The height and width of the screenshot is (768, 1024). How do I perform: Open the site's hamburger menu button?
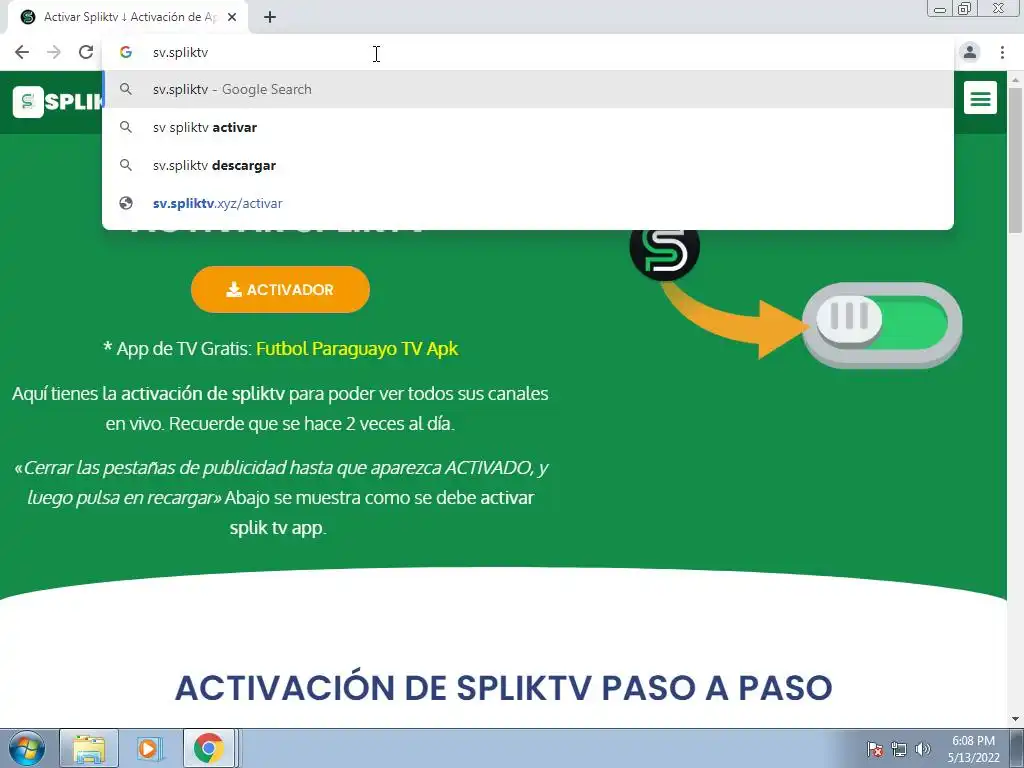coord(980,98)
